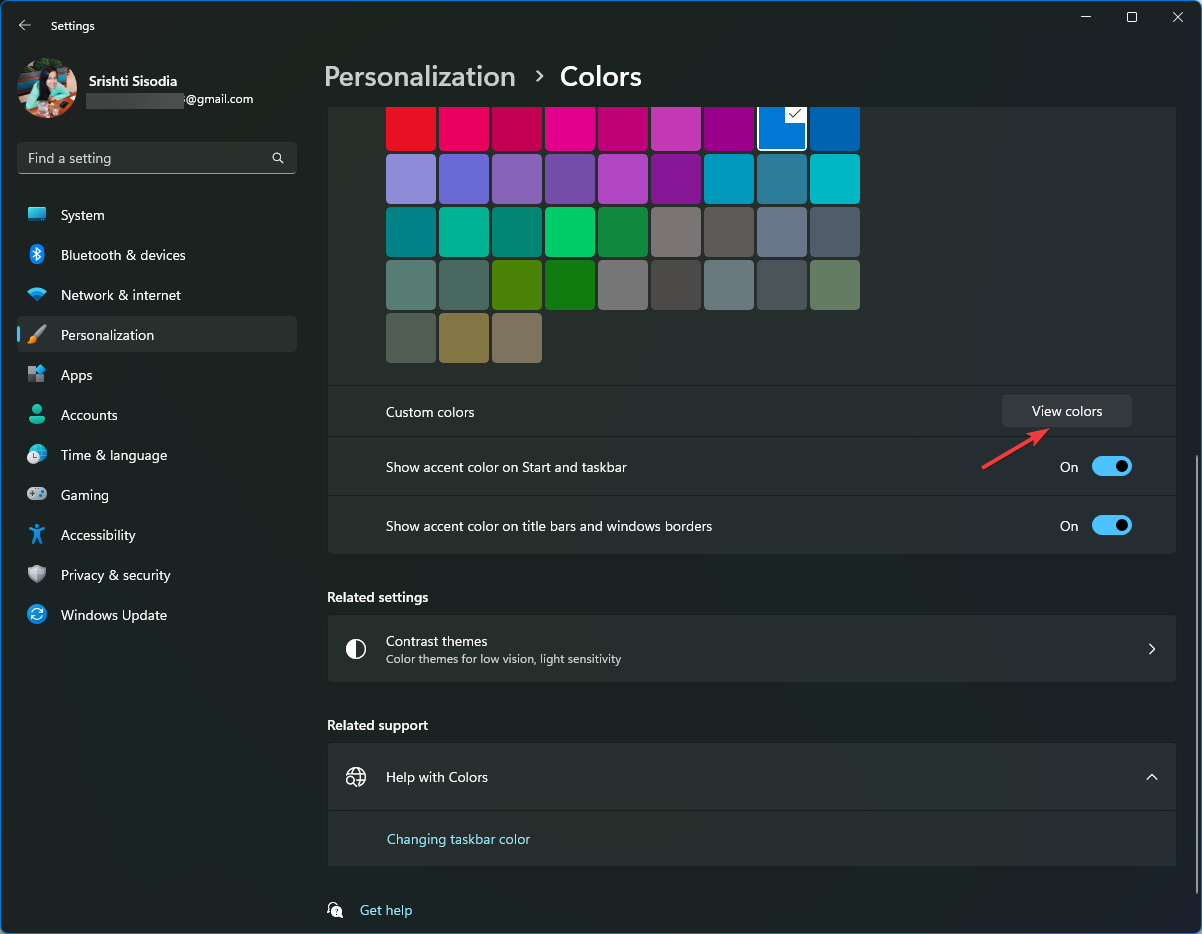Screen dimensions: 1202x934
Task: Click the Get help link
Action: point(386,910)
